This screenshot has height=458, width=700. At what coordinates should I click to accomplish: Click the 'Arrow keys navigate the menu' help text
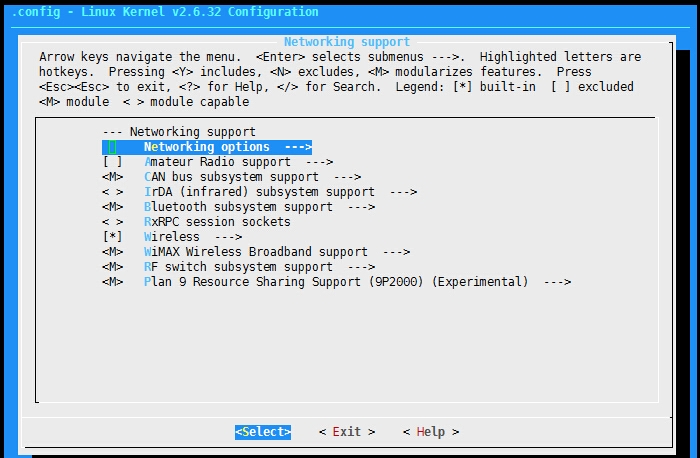point(140,57)
